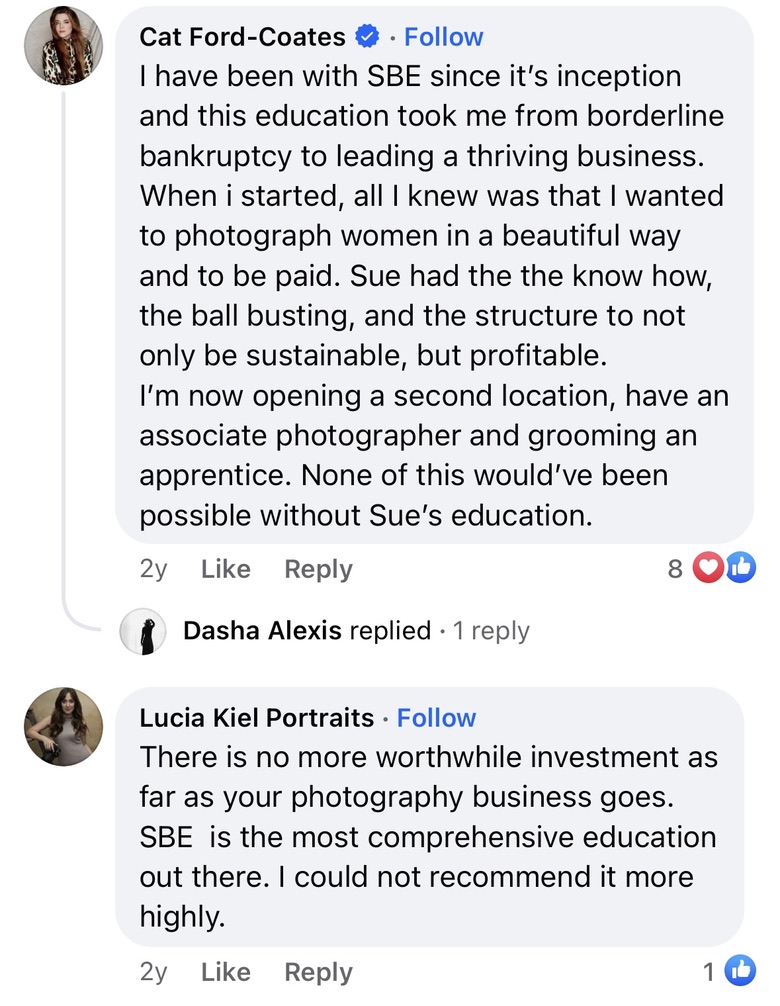Follow Lucia Kiel Portraits

point(436,718)
